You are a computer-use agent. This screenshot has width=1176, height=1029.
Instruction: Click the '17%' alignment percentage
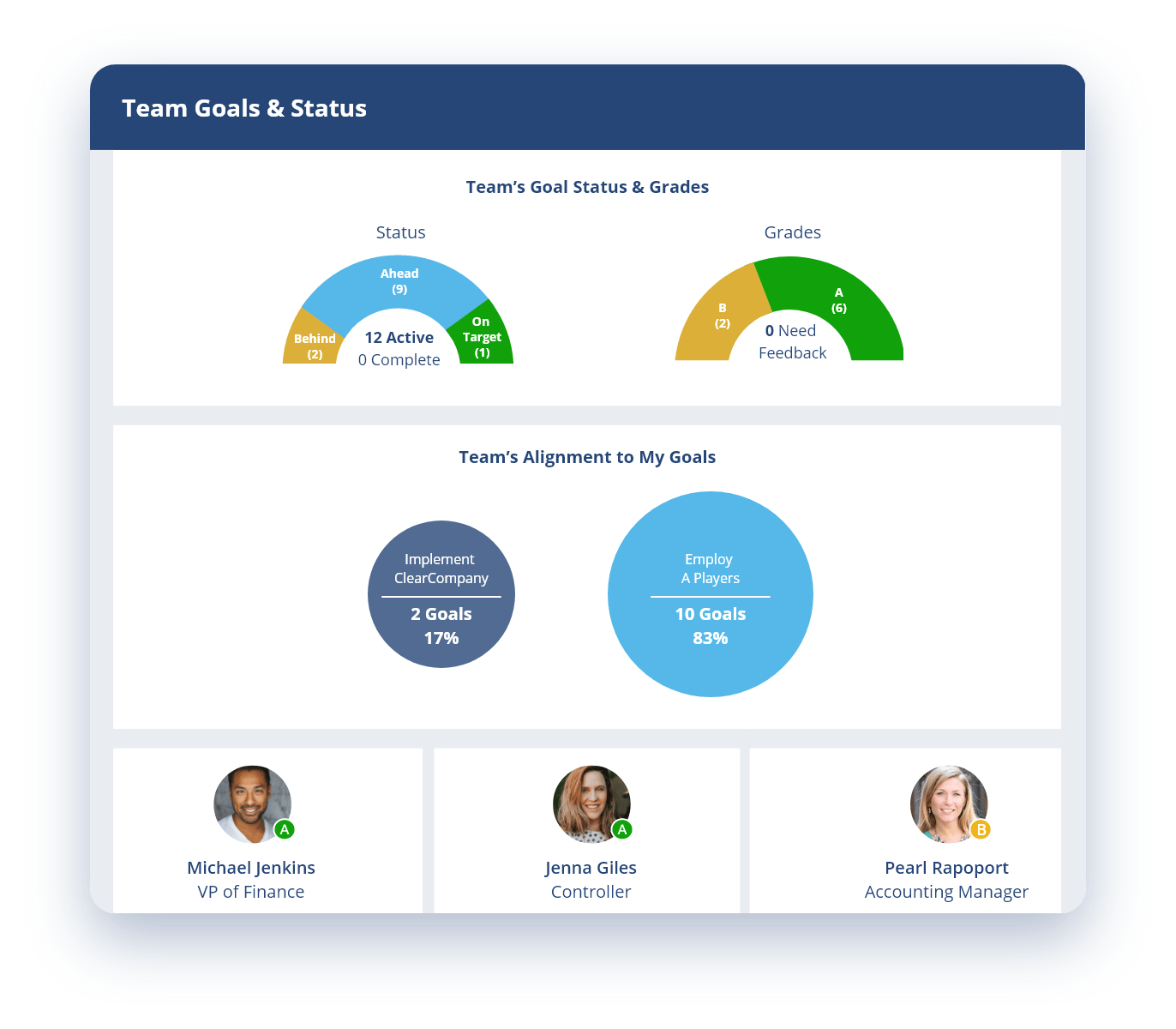coord(441,638)
